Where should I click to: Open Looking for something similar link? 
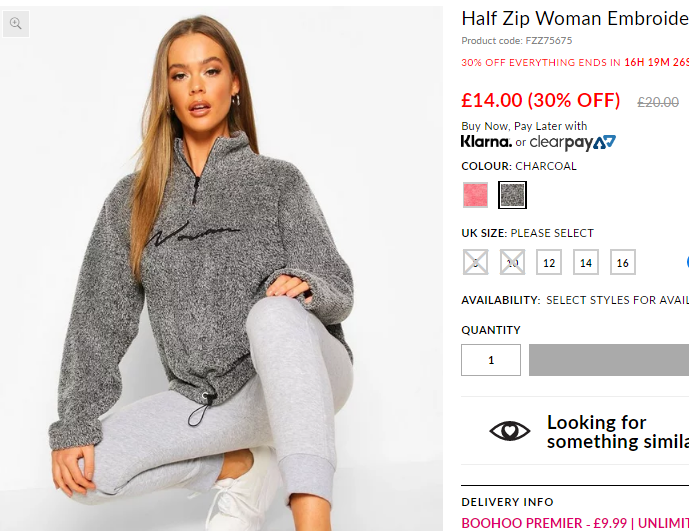pos(617,432)
